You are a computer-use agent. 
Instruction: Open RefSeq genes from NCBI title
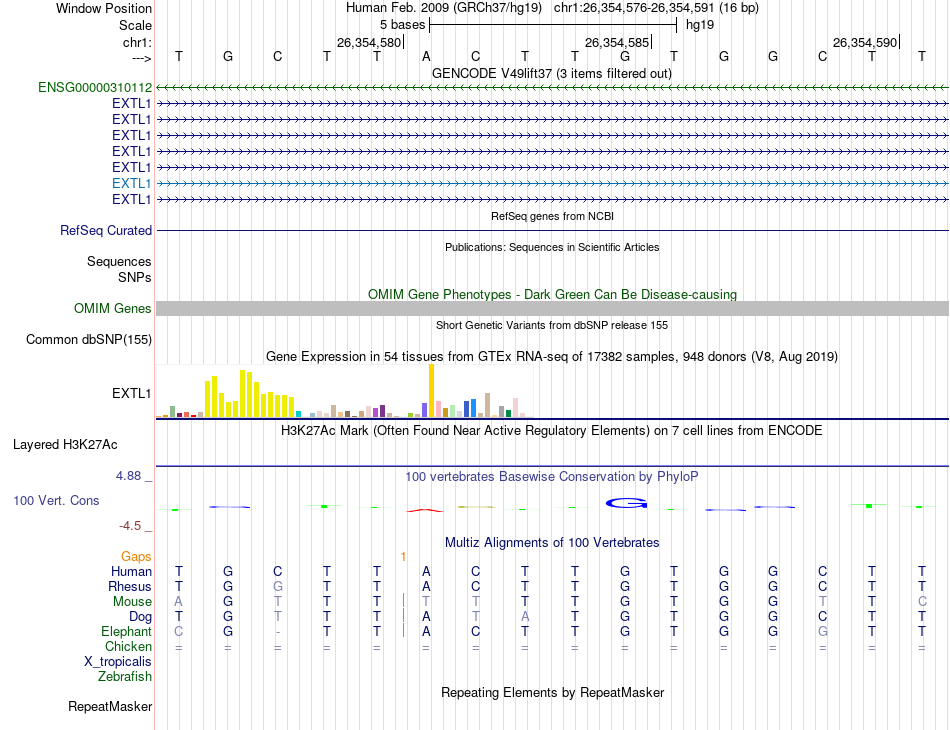click(552, 216)
